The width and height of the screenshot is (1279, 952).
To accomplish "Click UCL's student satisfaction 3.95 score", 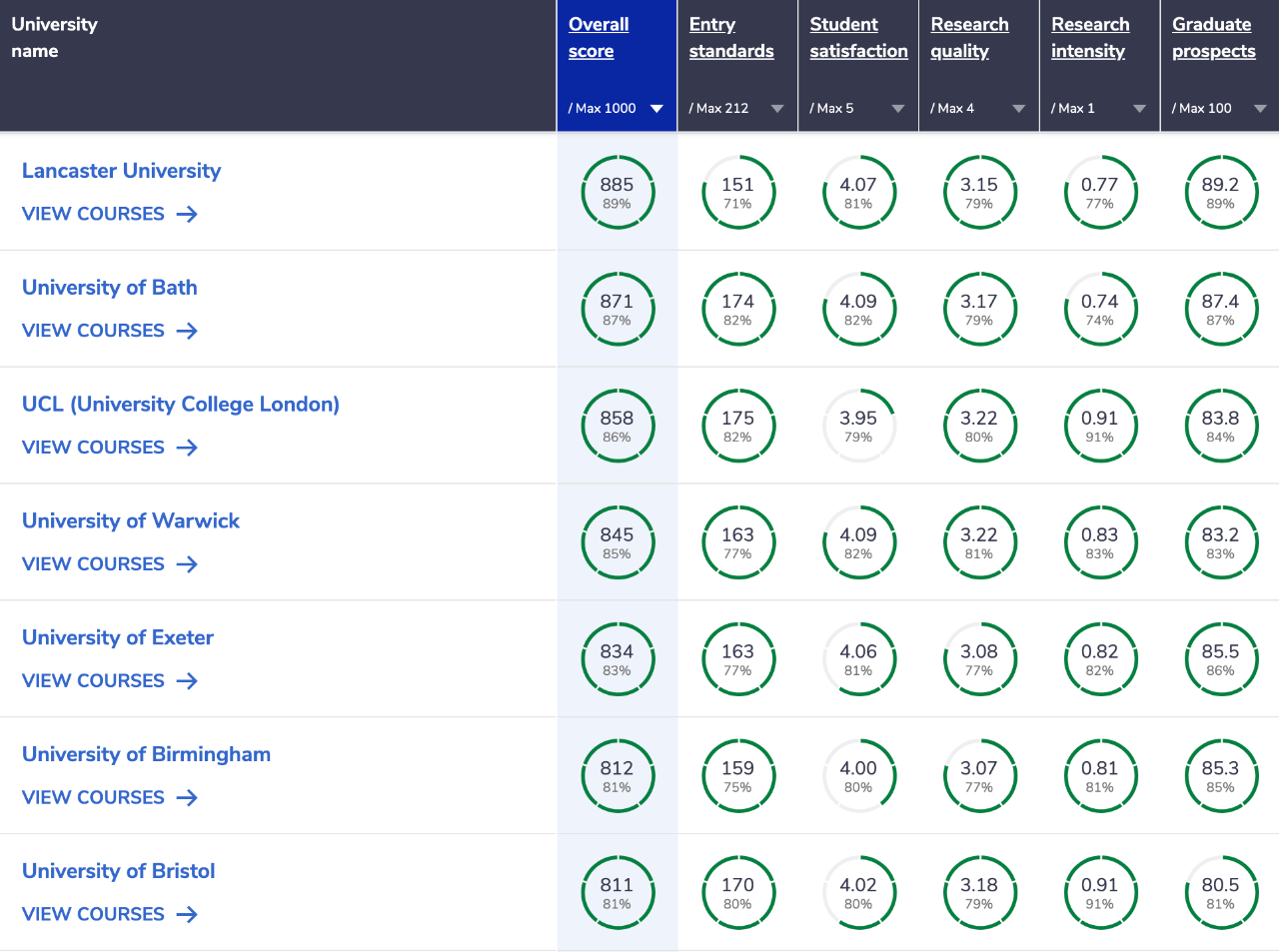I will tap(857, 426).
